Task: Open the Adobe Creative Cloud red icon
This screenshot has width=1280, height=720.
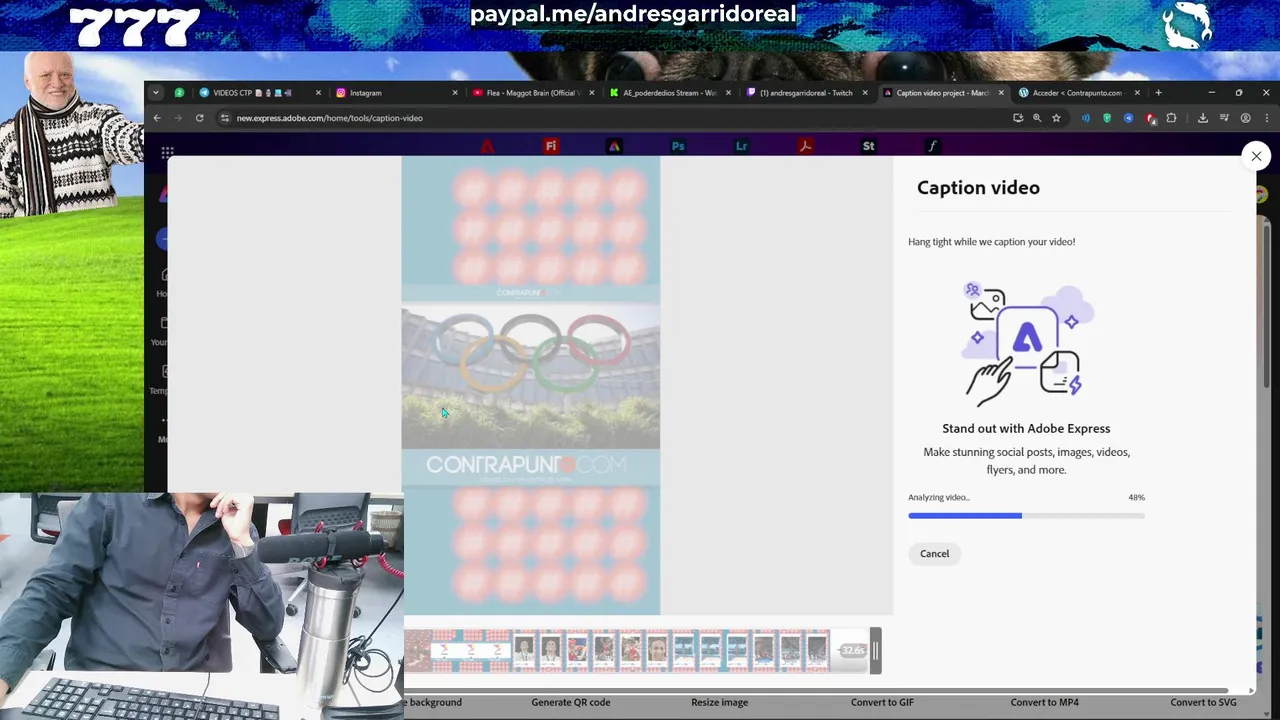Action: click(487, 146)
